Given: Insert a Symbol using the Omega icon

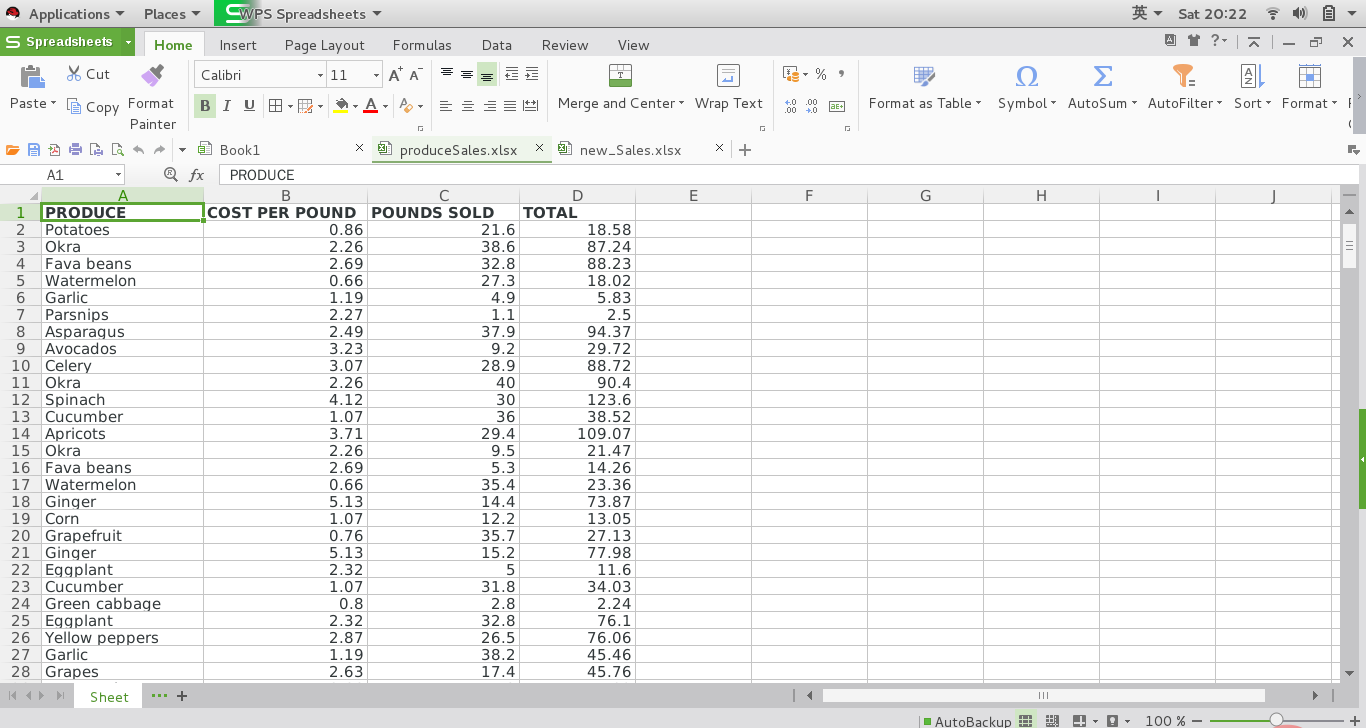Looking at the screenshot, I should pyautogui.click(x=1026, y=76).
